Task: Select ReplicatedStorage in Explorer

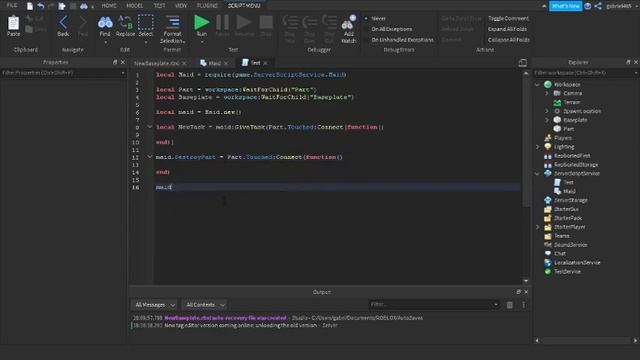Action: (576, 164)
